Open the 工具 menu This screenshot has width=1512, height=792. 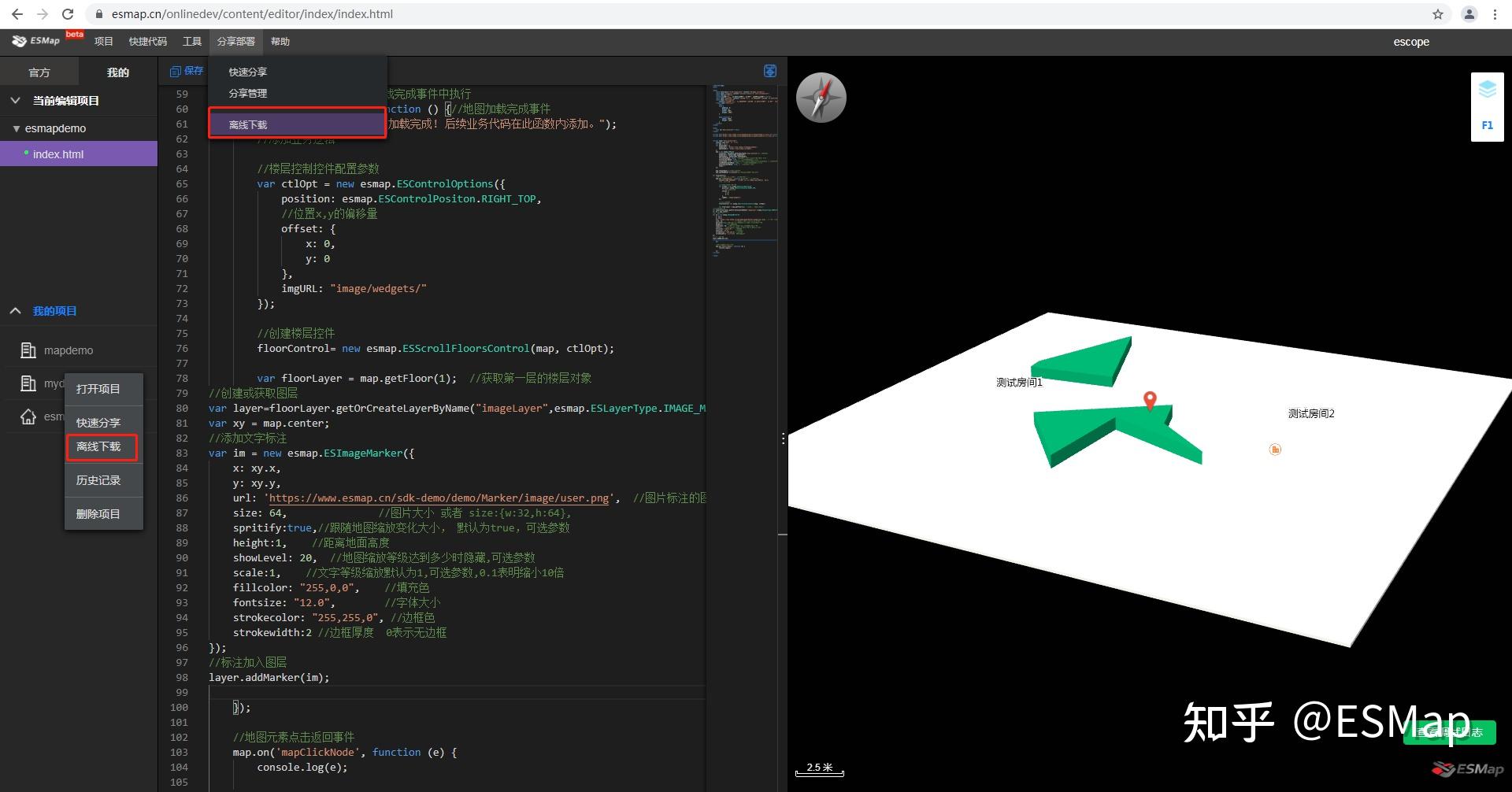click(192, 42)
